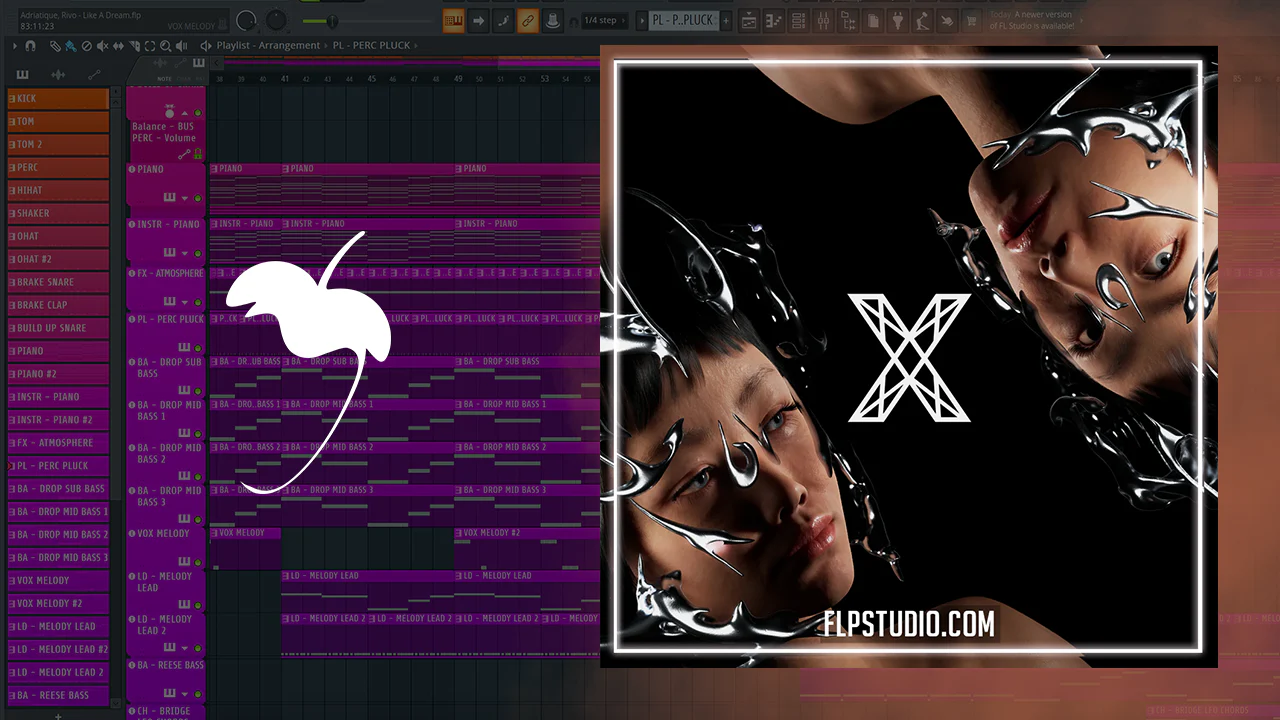The image size is (1280, 720).
Task: Switch picker to the audio clips tab
Action: pyautogui.click(x=58, y=75)
